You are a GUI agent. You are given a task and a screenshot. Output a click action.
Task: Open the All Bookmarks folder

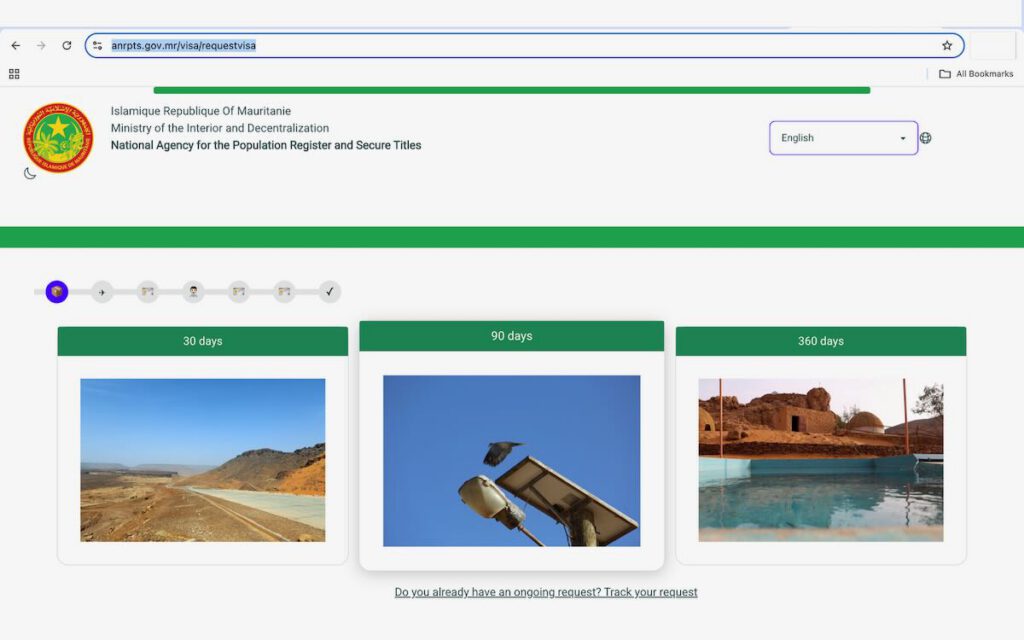(x=976, y=74)
